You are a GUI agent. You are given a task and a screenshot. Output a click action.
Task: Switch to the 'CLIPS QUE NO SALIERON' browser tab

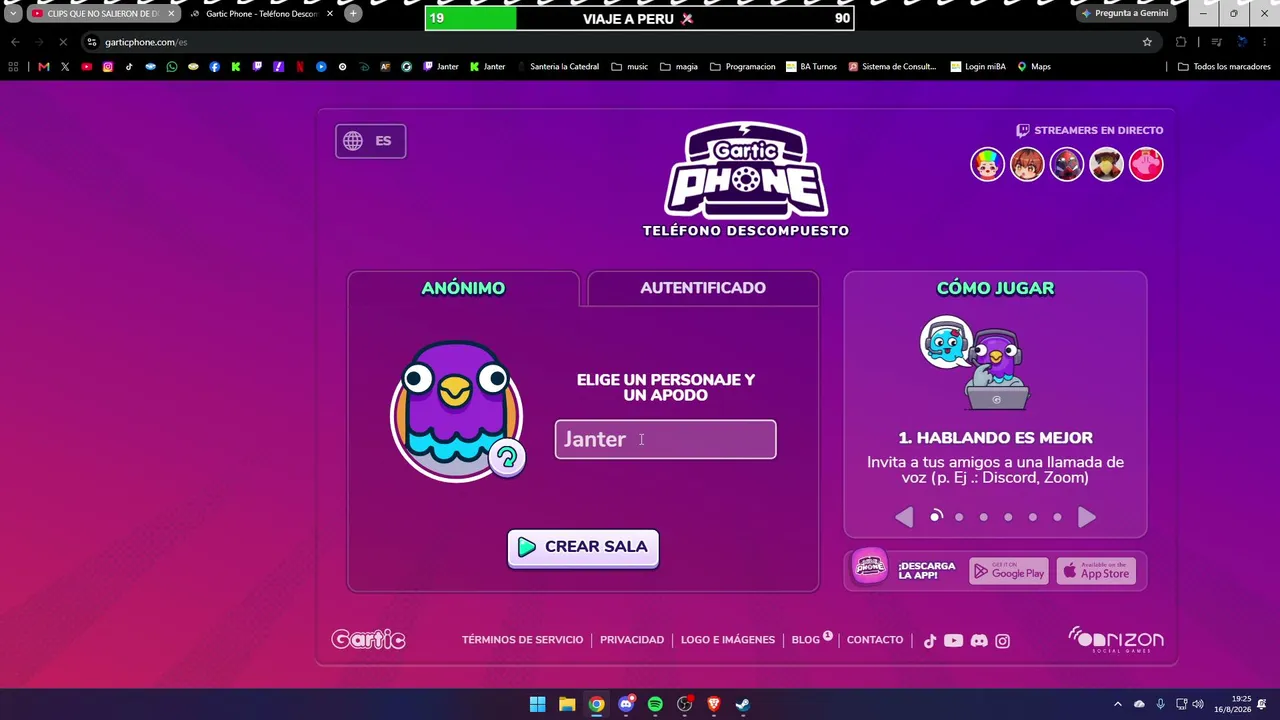[104, 14]
